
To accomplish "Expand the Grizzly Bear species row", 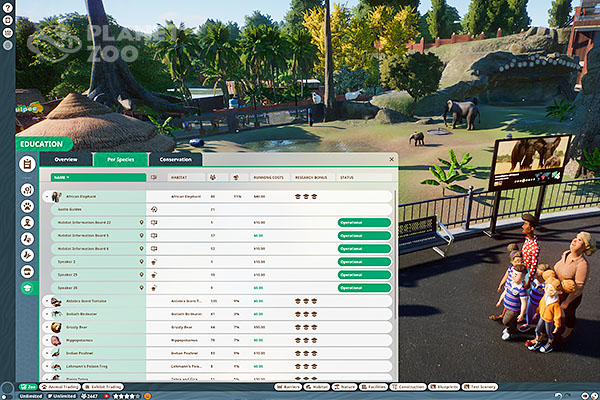I will (47, 327).
